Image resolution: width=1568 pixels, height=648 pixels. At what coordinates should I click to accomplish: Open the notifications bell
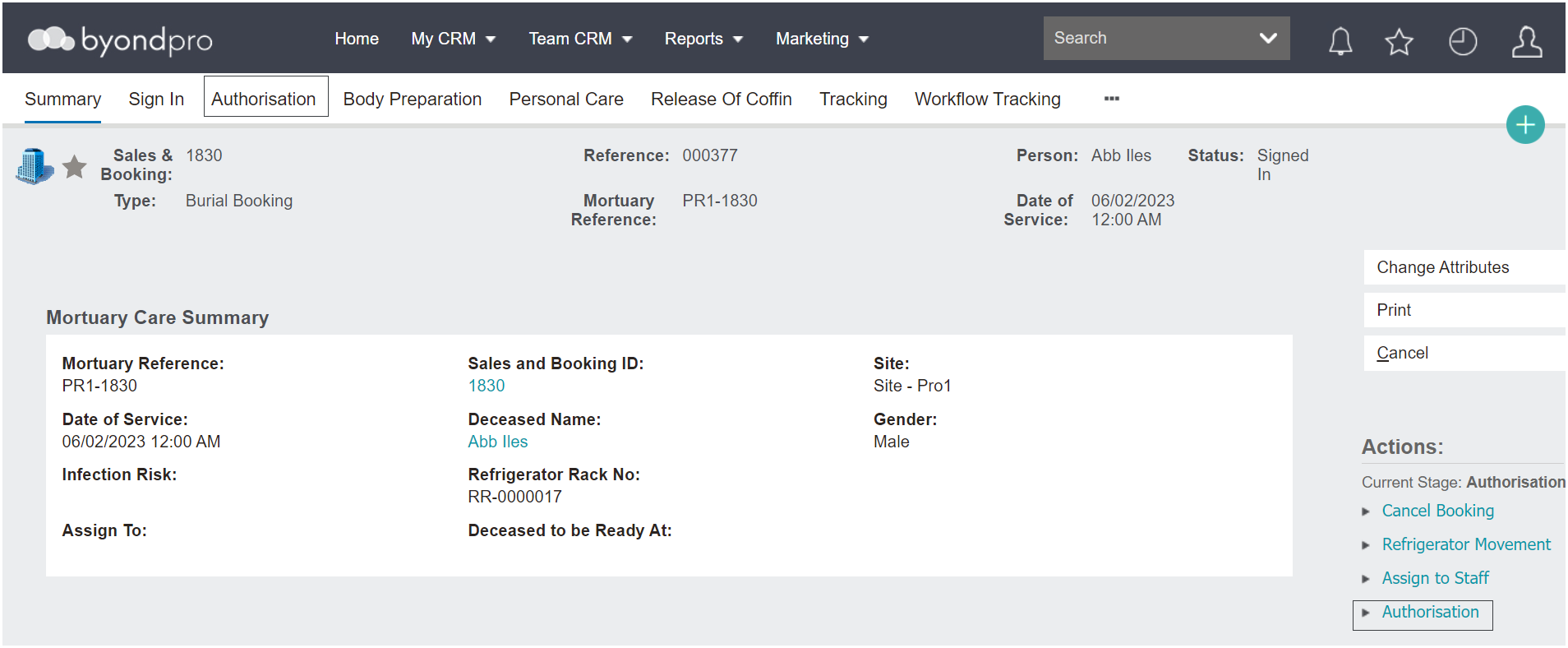[1340, 40]
